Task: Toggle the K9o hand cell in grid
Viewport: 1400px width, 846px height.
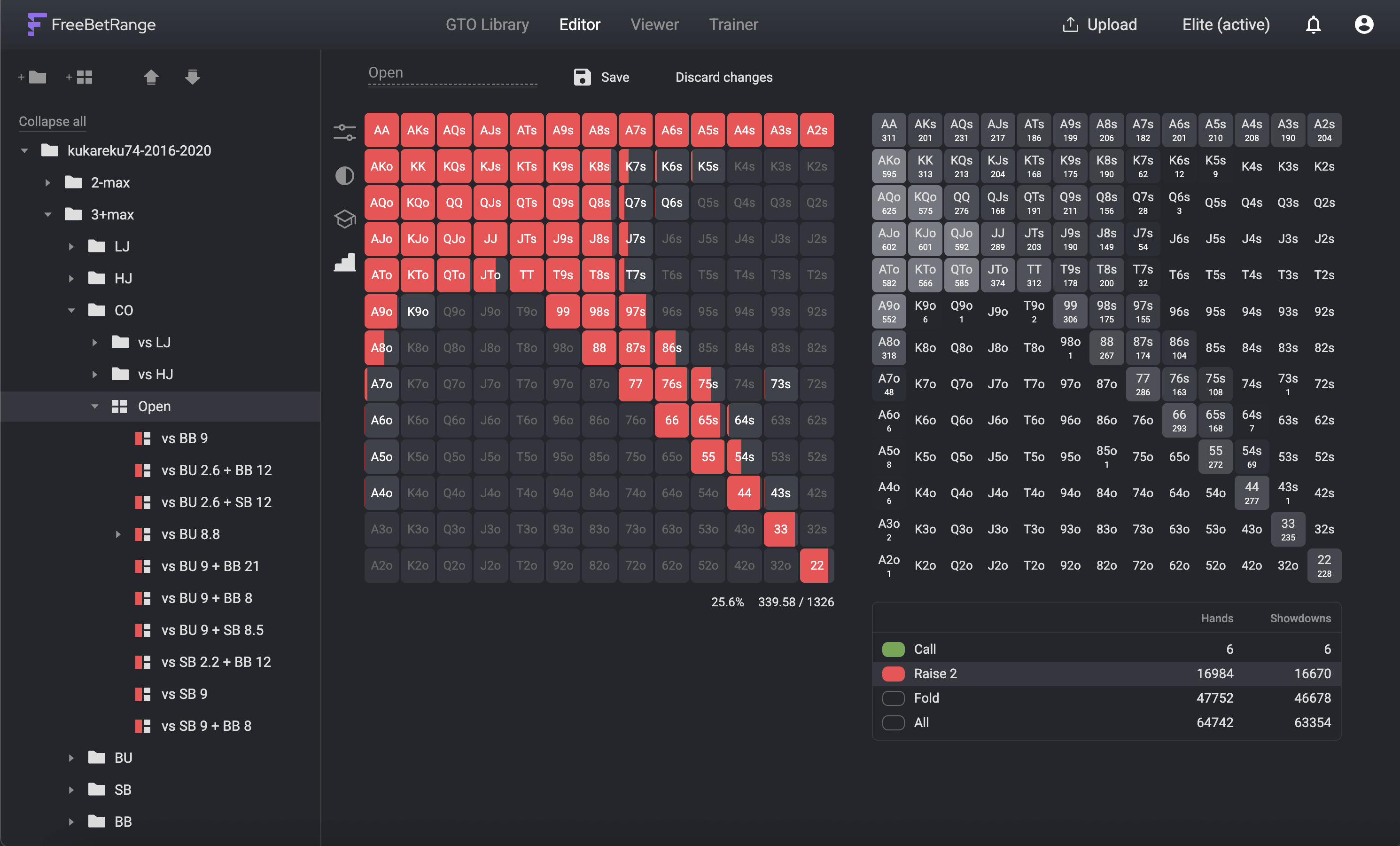Action: (418, 312)
